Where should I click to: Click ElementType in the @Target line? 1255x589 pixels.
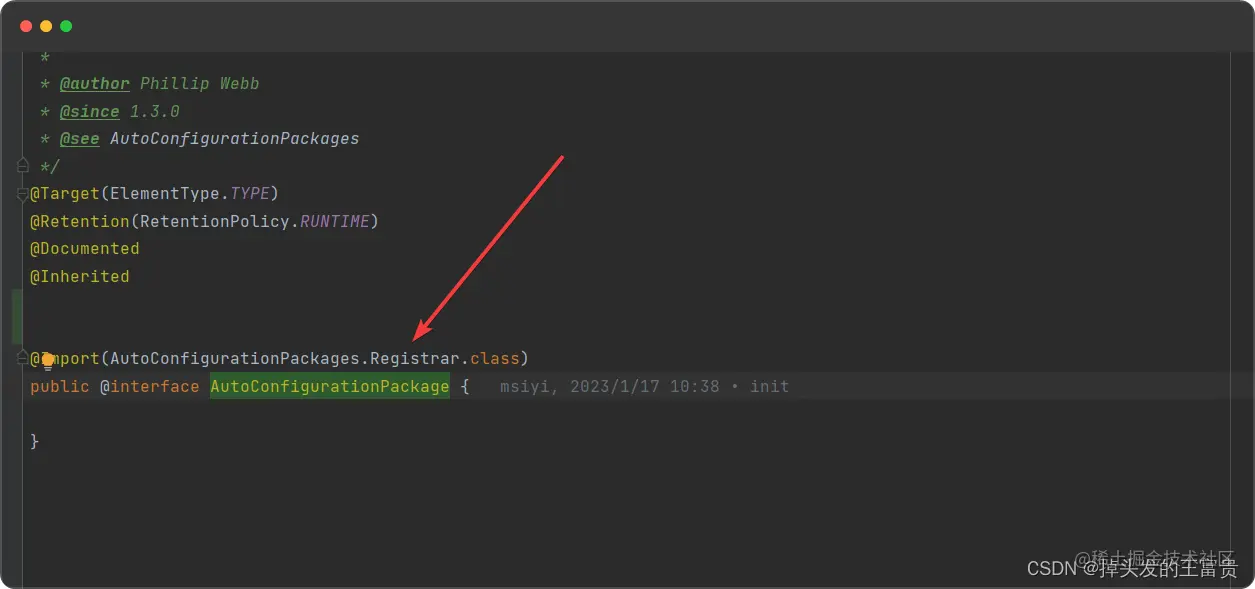[x=165, y=193]
